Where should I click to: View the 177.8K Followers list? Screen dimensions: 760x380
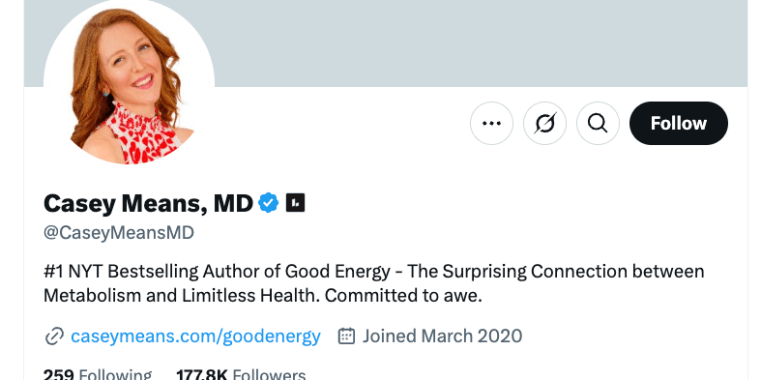241,375
